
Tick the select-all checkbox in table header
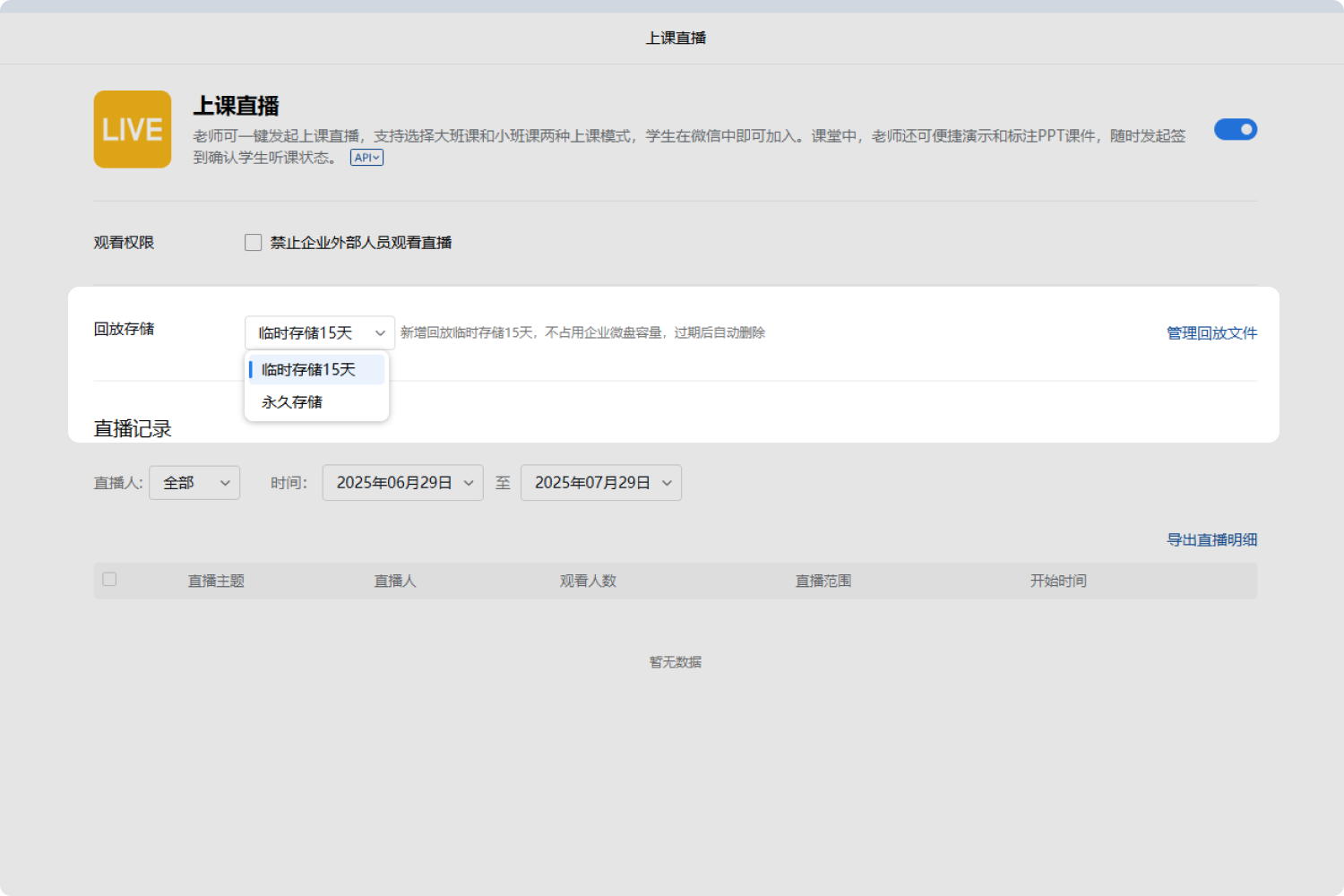coord(109,580)
